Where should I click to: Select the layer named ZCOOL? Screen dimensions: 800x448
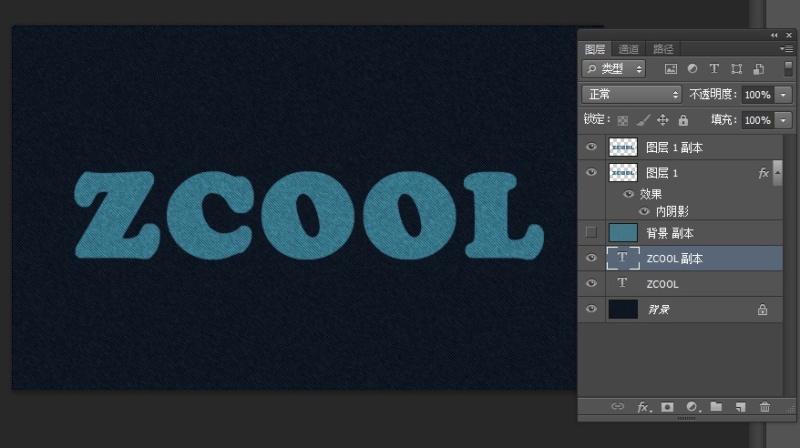coord(663,284)
